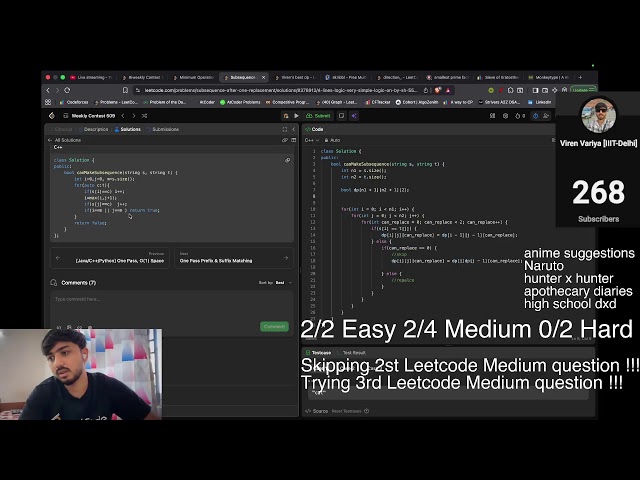Click the Run code play icon
Viewport: 640px width, 480px height.
point(296,116)
